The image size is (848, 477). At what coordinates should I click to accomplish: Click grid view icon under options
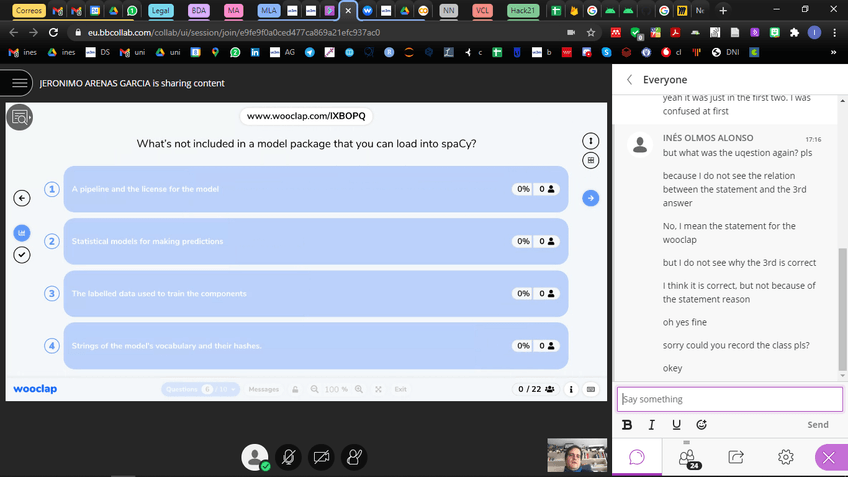591,160
